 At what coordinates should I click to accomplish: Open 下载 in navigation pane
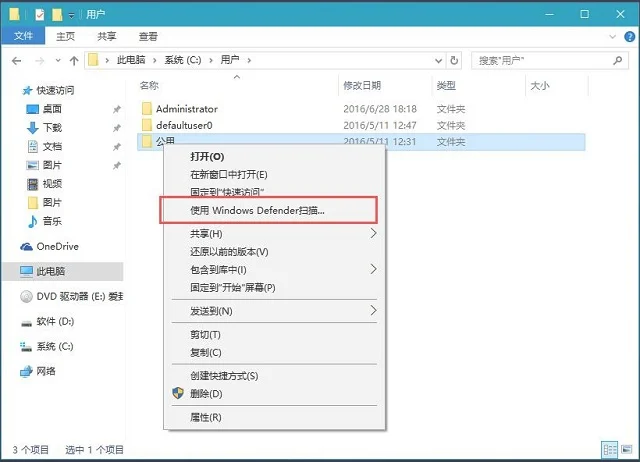(x=52, y=128)
